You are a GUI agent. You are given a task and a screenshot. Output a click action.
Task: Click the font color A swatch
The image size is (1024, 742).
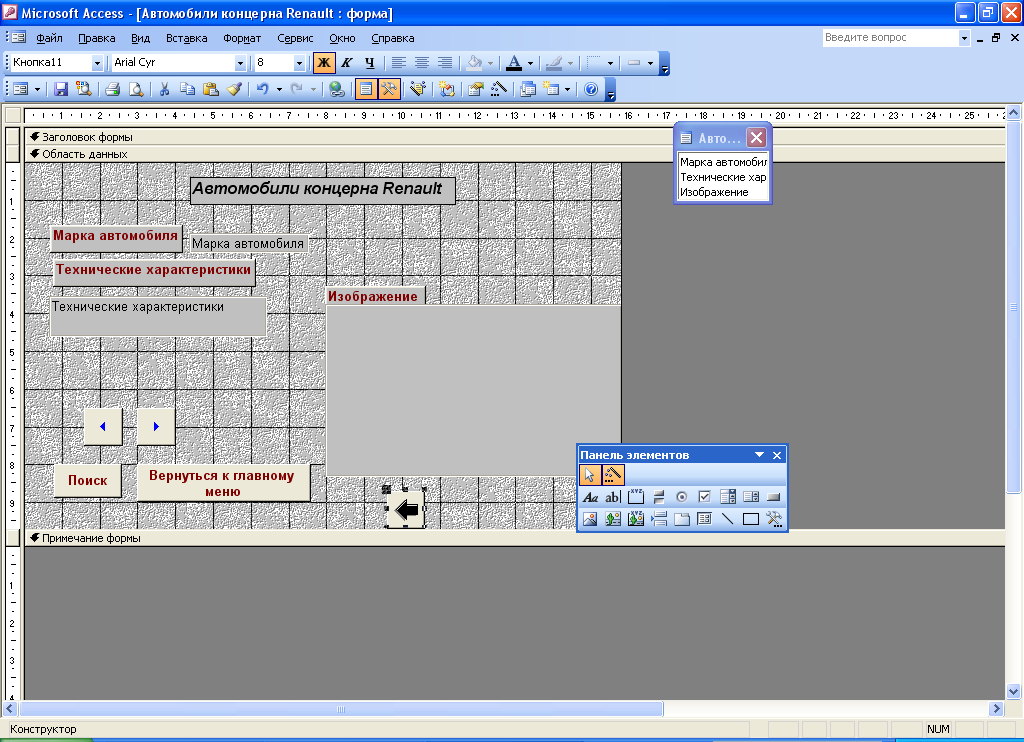coord(514,63)
